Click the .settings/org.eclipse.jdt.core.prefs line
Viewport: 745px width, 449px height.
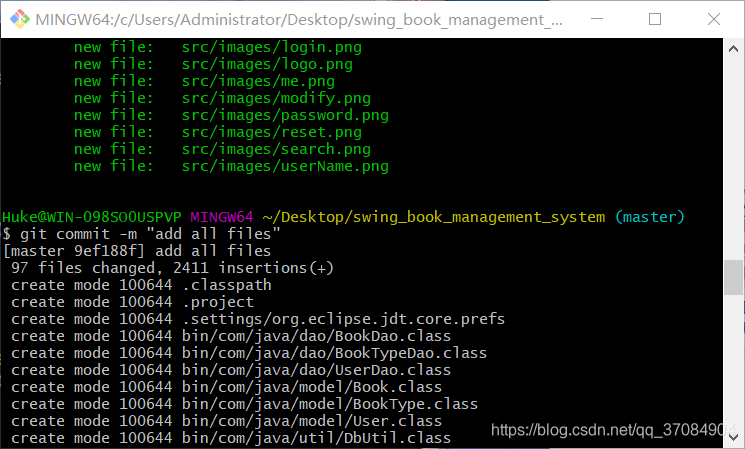(258, 319)
